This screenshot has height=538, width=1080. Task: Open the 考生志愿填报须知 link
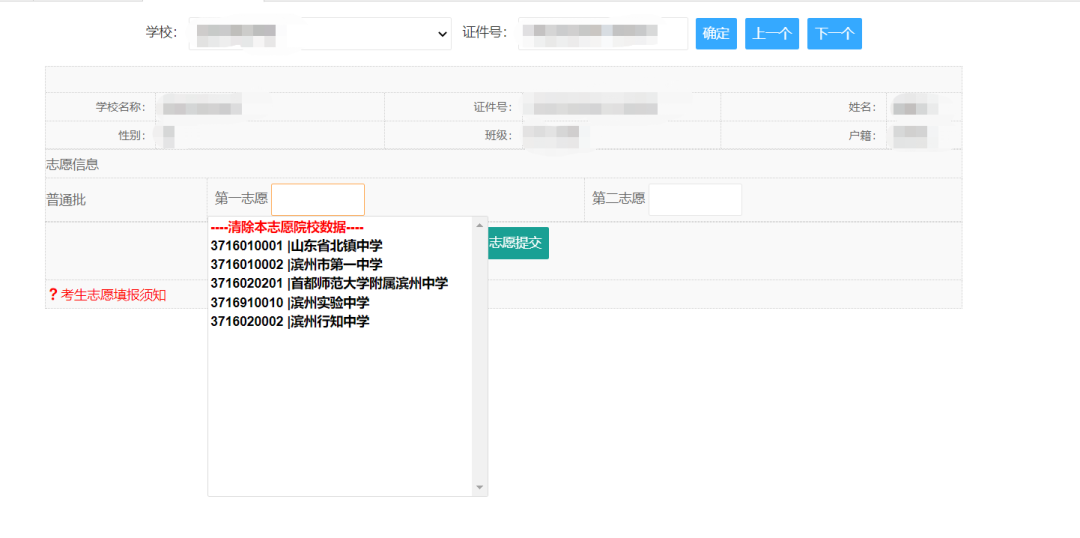113,294
